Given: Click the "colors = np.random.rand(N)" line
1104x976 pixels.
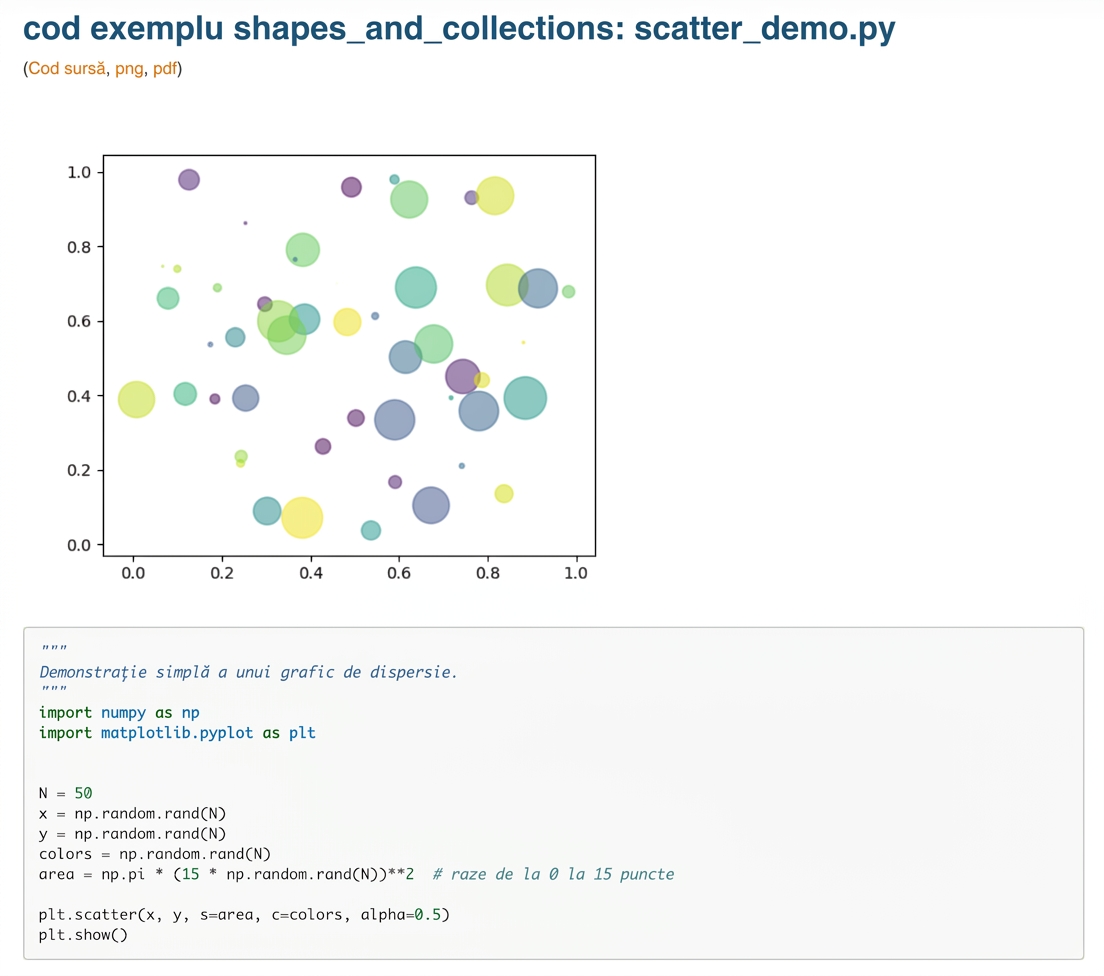Looking at the screenshot, I should 155,854.
